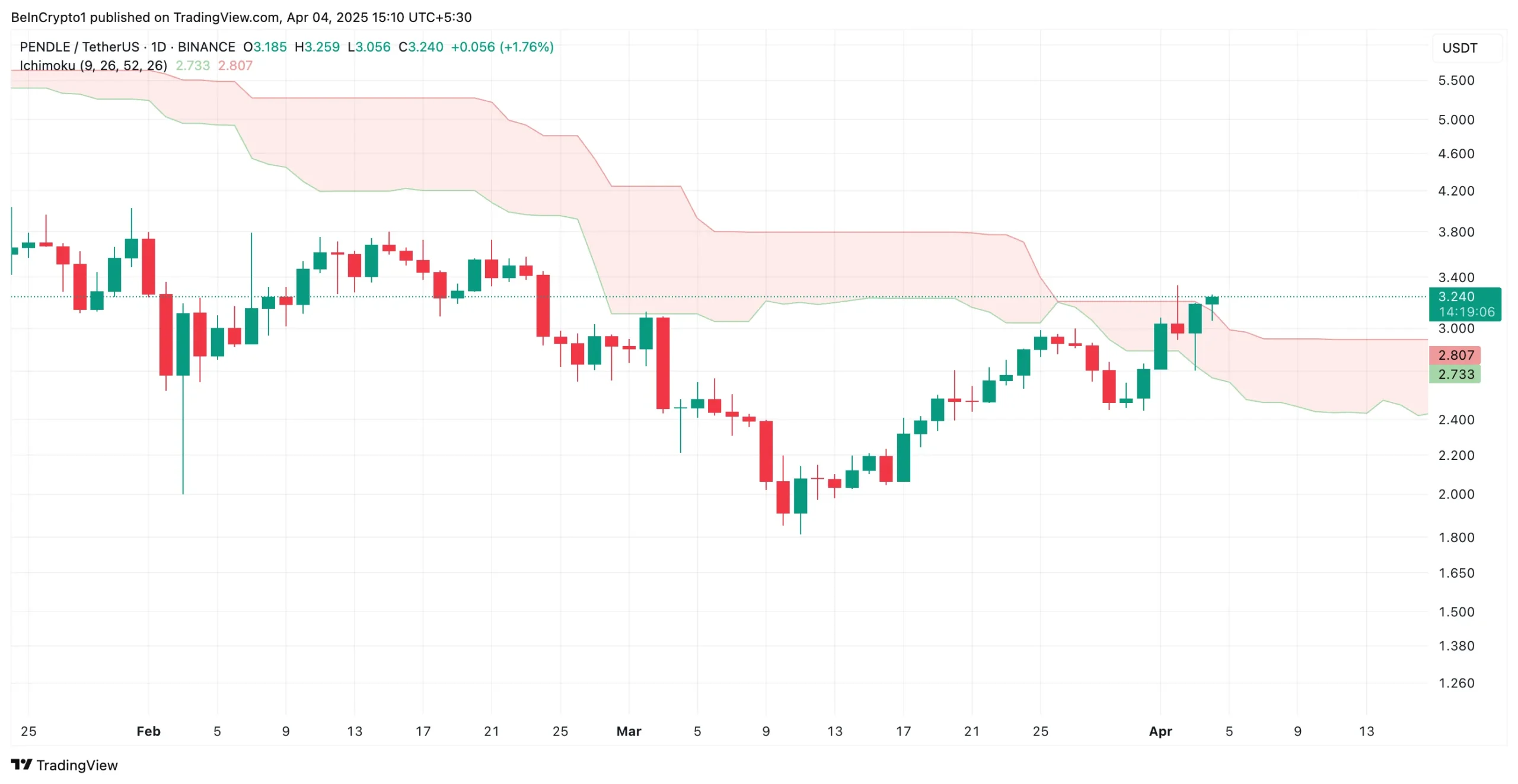Click the TradingView logo icon
1518x784 pixels.
click(21, 764)
